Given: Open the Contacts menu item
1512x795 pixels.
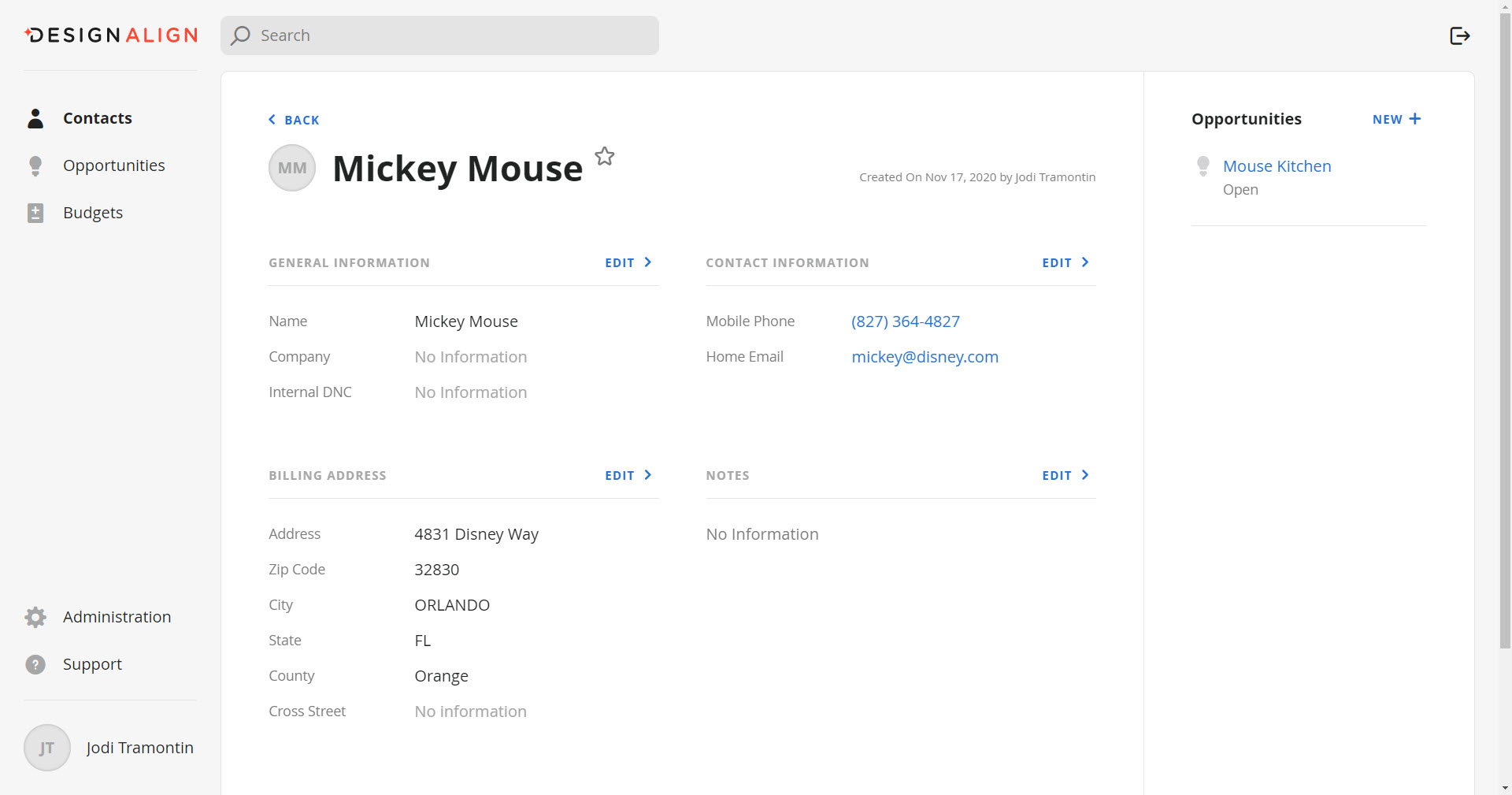Looking at the screenshot, I should [x=98, y=118].
